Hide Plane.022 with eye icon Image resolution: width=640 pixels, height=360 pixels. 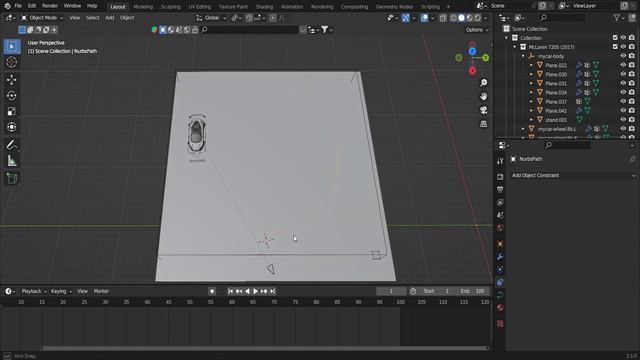(x=623, y=65)
